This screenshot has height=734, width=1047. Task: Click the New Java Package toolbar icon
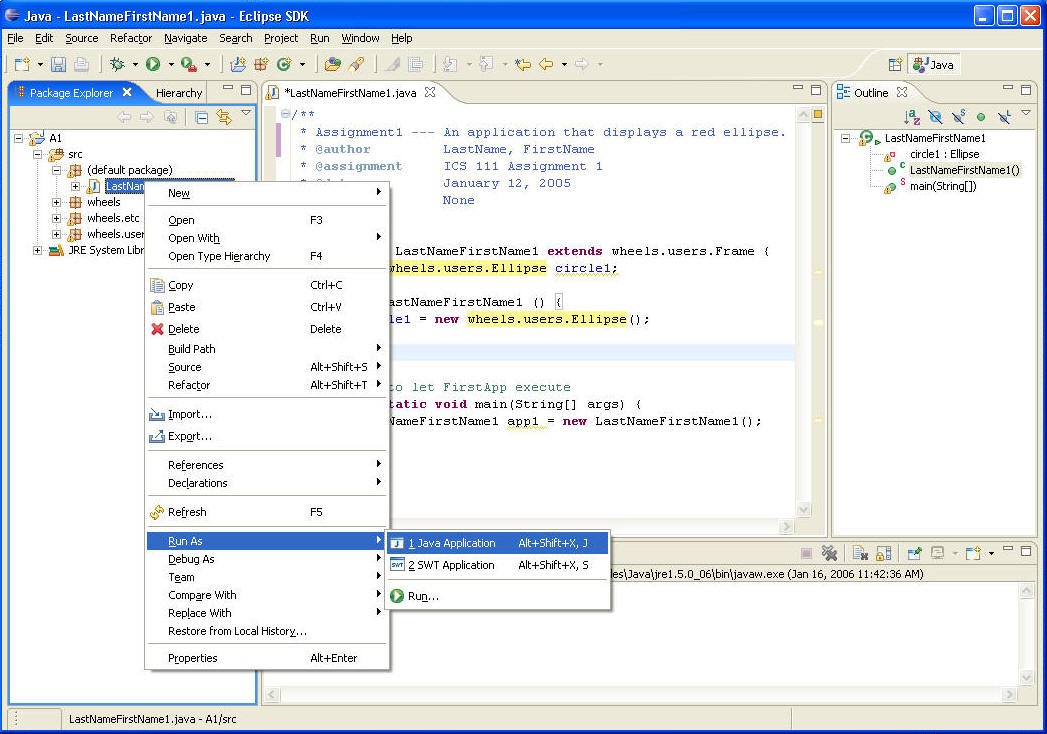pos(261,64)
